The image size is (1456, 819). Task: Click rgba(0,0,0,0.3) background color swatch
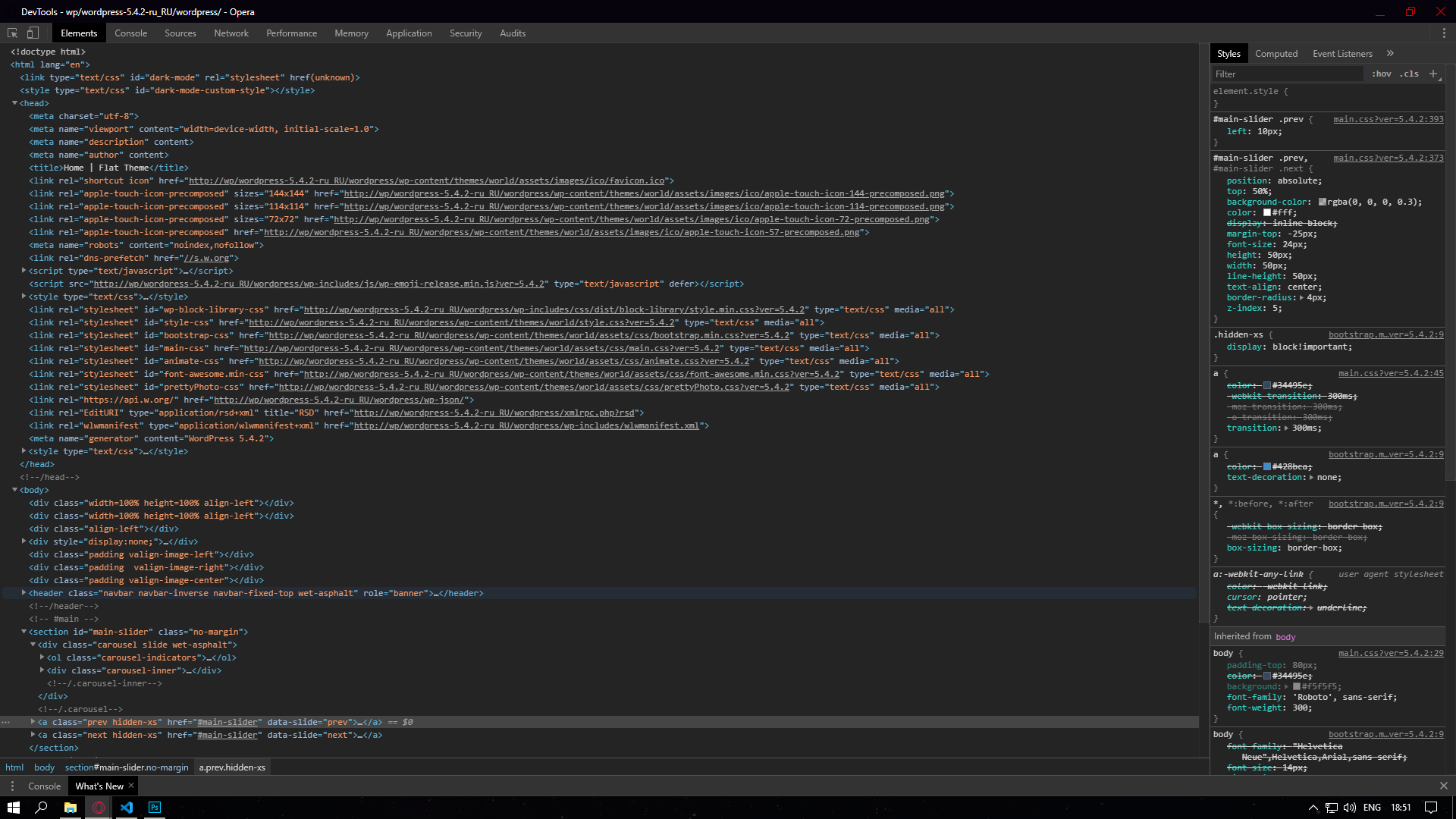click(1323, 202)
